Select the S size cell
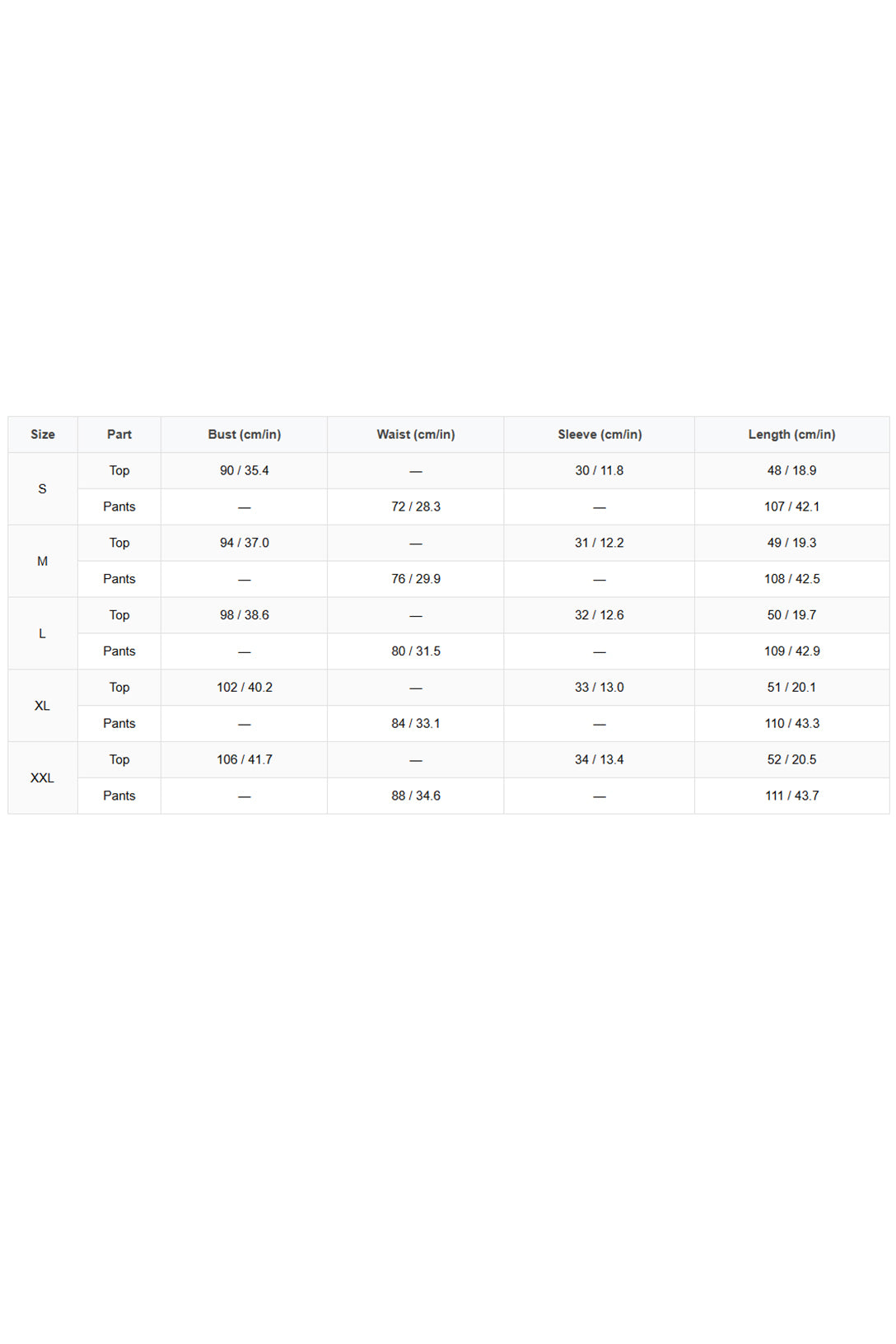 pos(43,488)
